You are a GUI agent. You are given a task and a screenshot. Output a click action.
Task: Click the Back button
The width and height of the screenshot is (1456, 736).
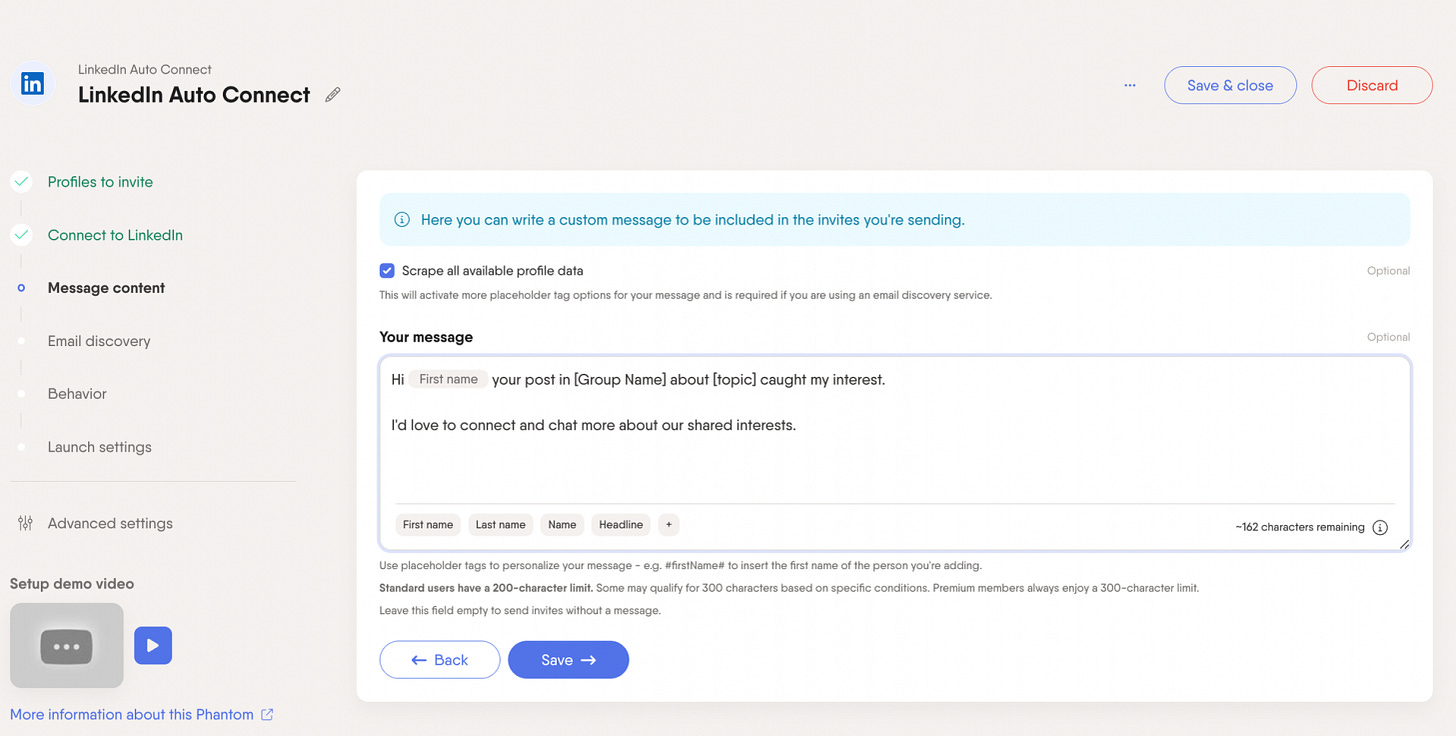pyautogui.click(x=440, y=660)
